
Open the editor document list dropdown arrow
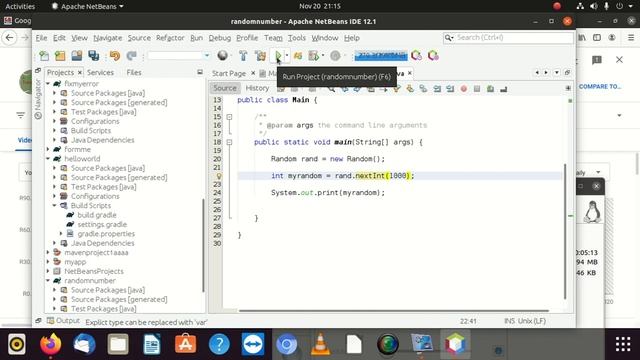pyautogui.click(x=557, y=73)
